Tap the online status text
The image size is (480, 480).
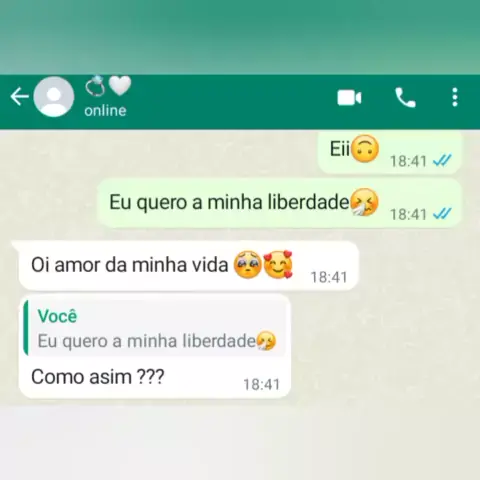pos(105,111)
